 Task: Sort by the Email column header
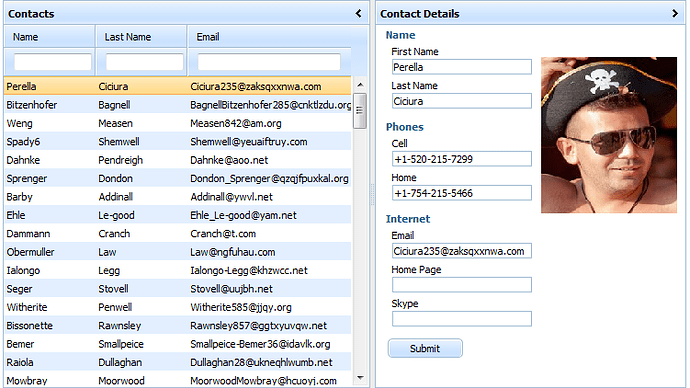[x=269, y=37]
